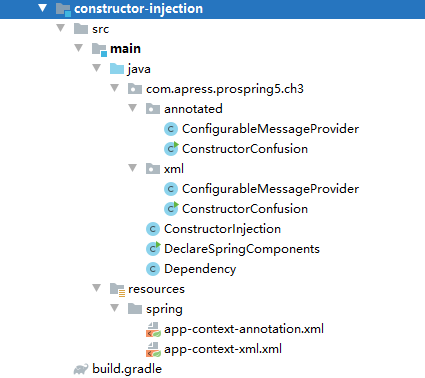This screenshot has height=378, width=425.
Task: Select ConstructorInjection class in tree
Action: pyautogui.click(x=222, y=229)
